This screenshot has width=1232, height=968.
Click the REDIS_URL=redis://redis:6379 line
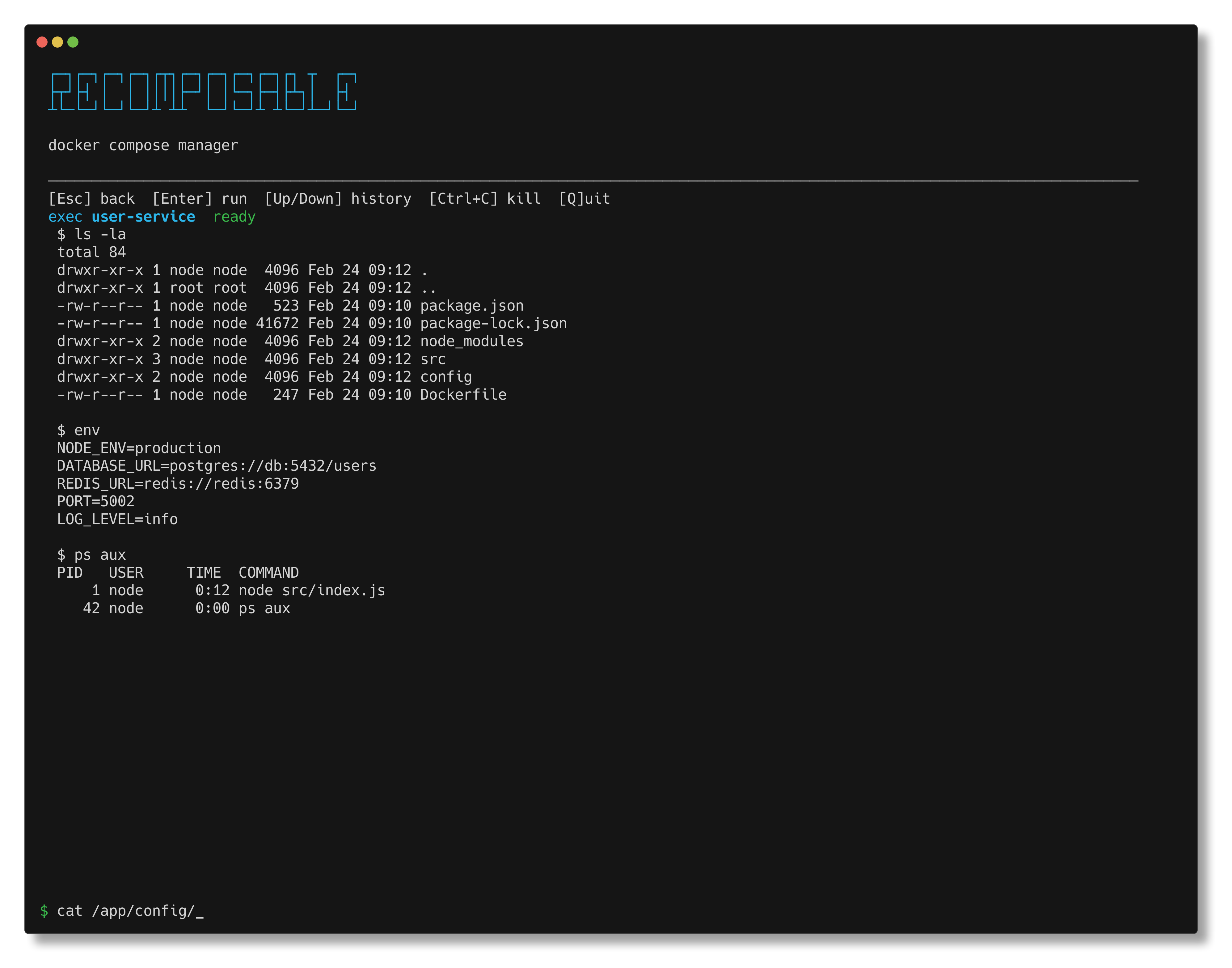pyautogui.click(x=178, y=484)
